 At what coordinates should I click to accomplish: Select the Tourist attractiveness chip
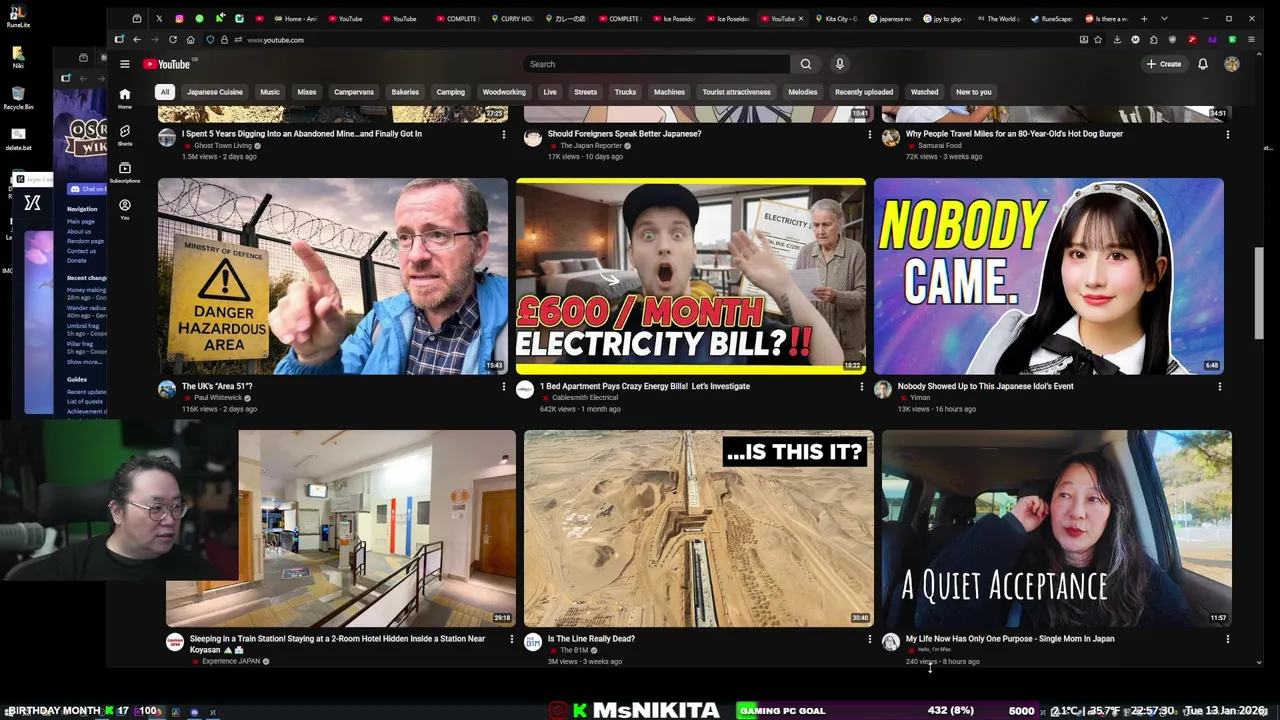736,92
